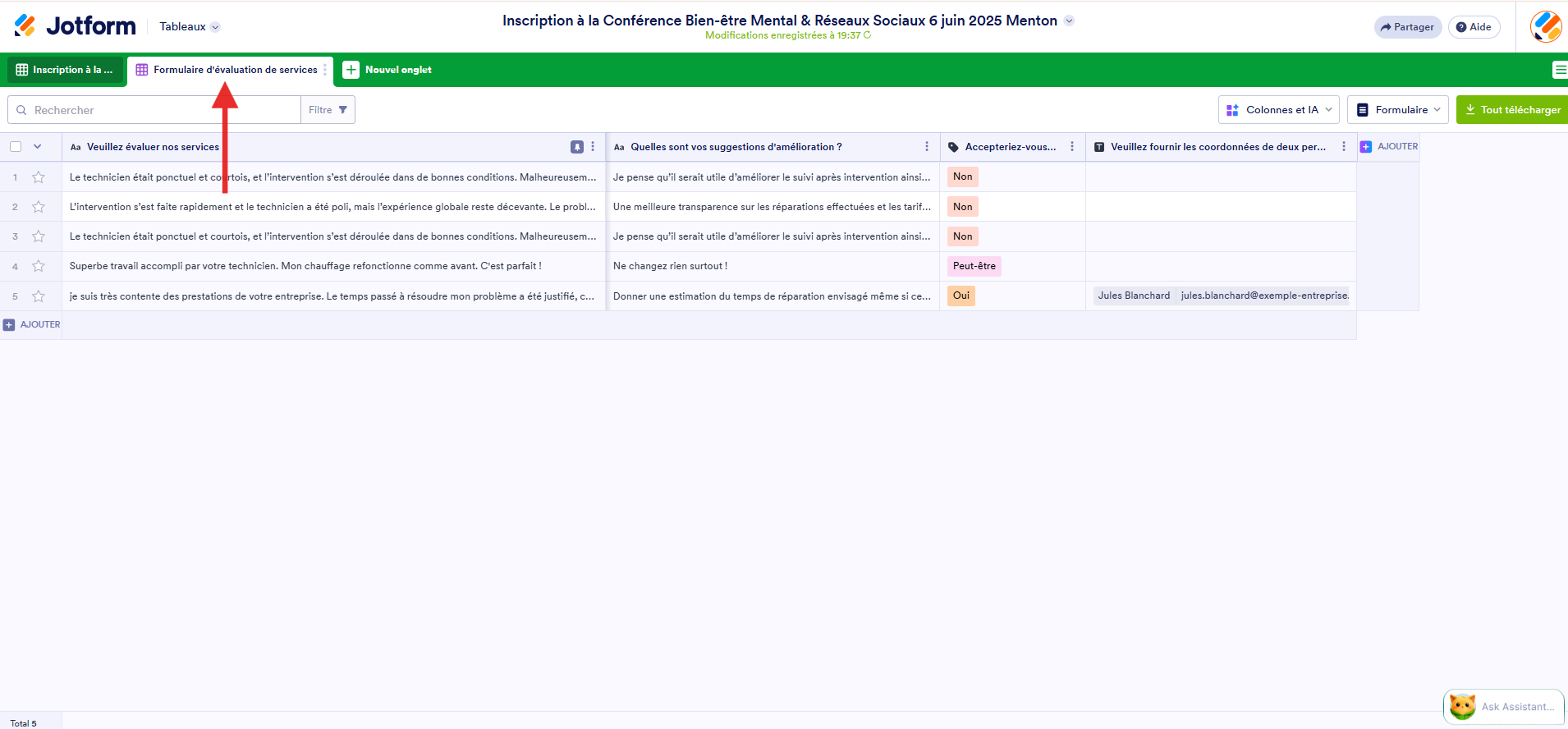Click the tag icon in Accepteriez-vous header

pos(953,148)
